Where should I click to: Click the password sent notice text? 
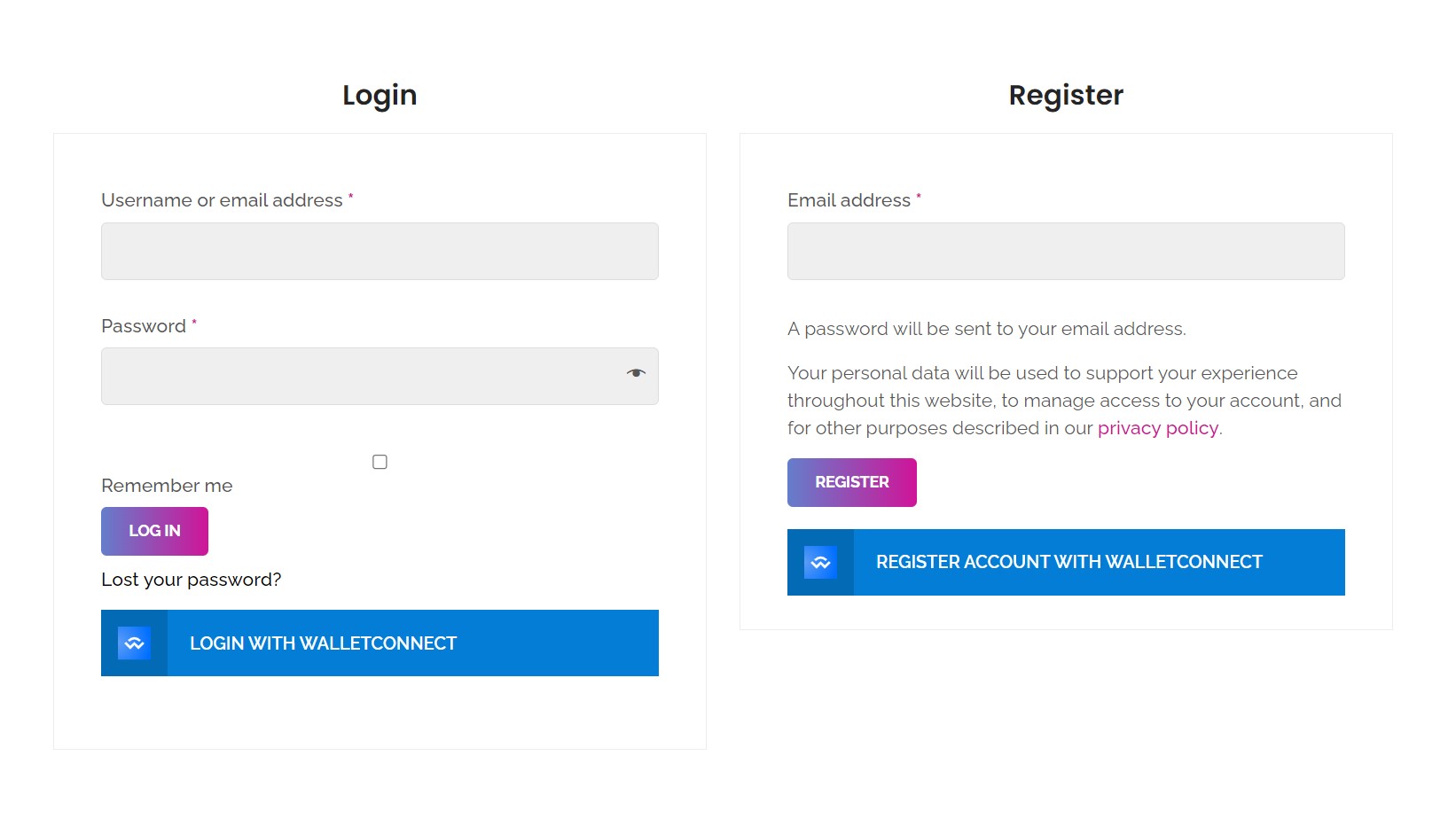pos(989,329)
